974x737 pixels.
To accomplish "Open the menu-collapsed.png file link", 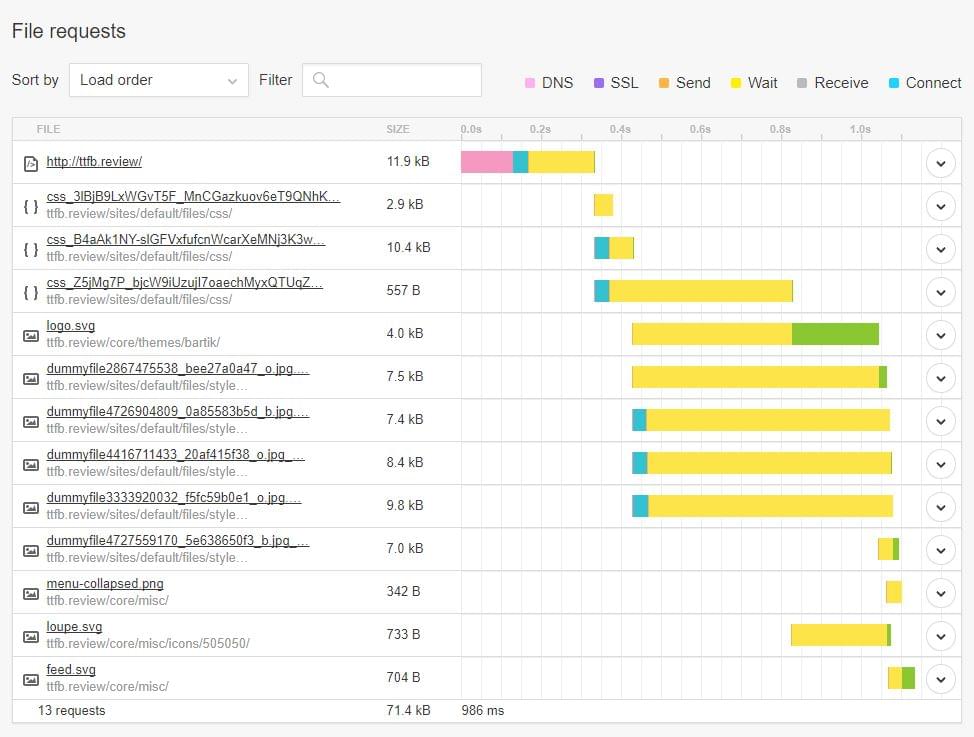I will [x=105, y=584].
